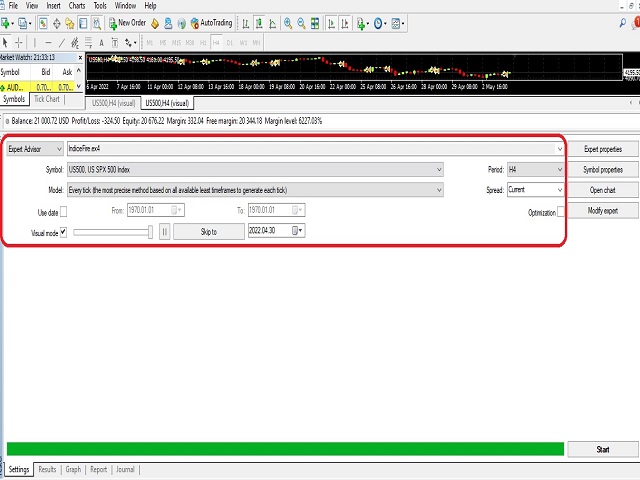Select the Vertical Line drawing tool

click(x=35, y=42)
